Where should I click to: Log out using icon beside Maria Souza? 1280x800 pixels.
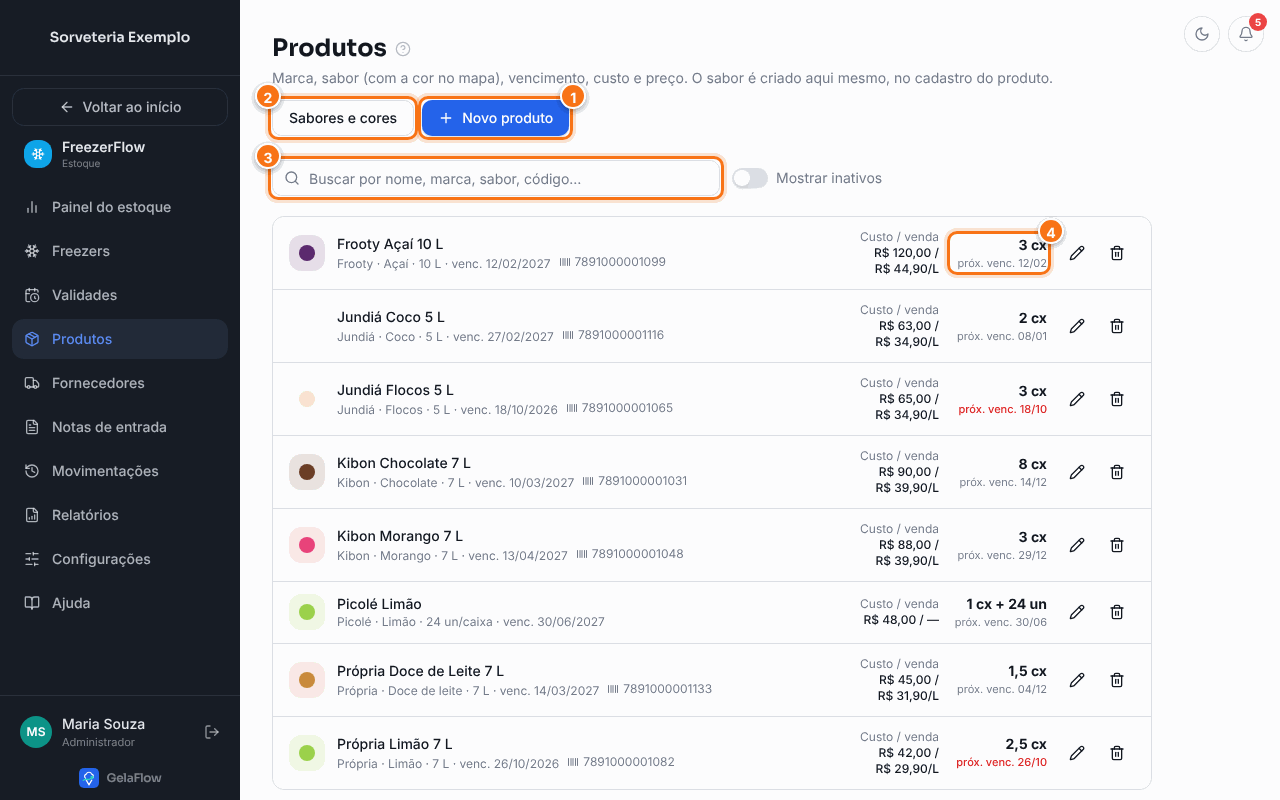point(212,732)
